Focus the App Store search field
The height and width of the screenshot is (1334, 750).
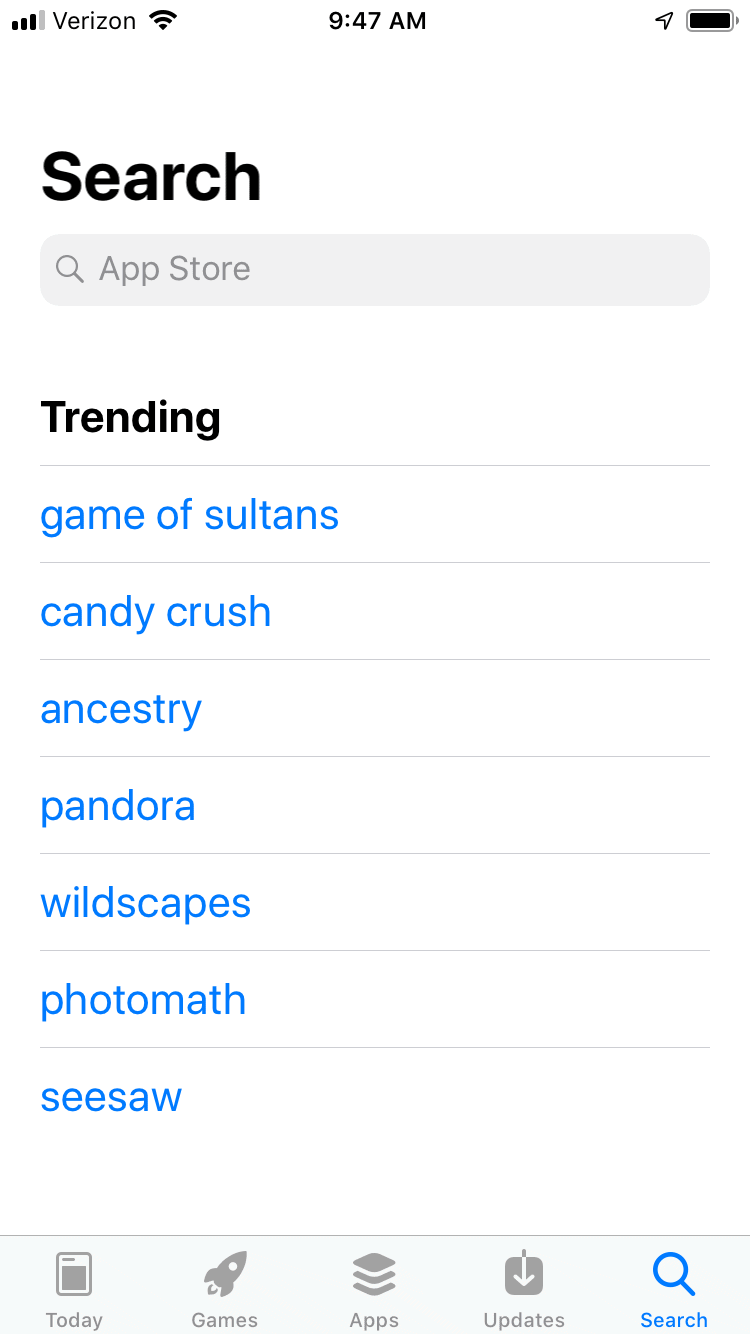tap(375, 269)
